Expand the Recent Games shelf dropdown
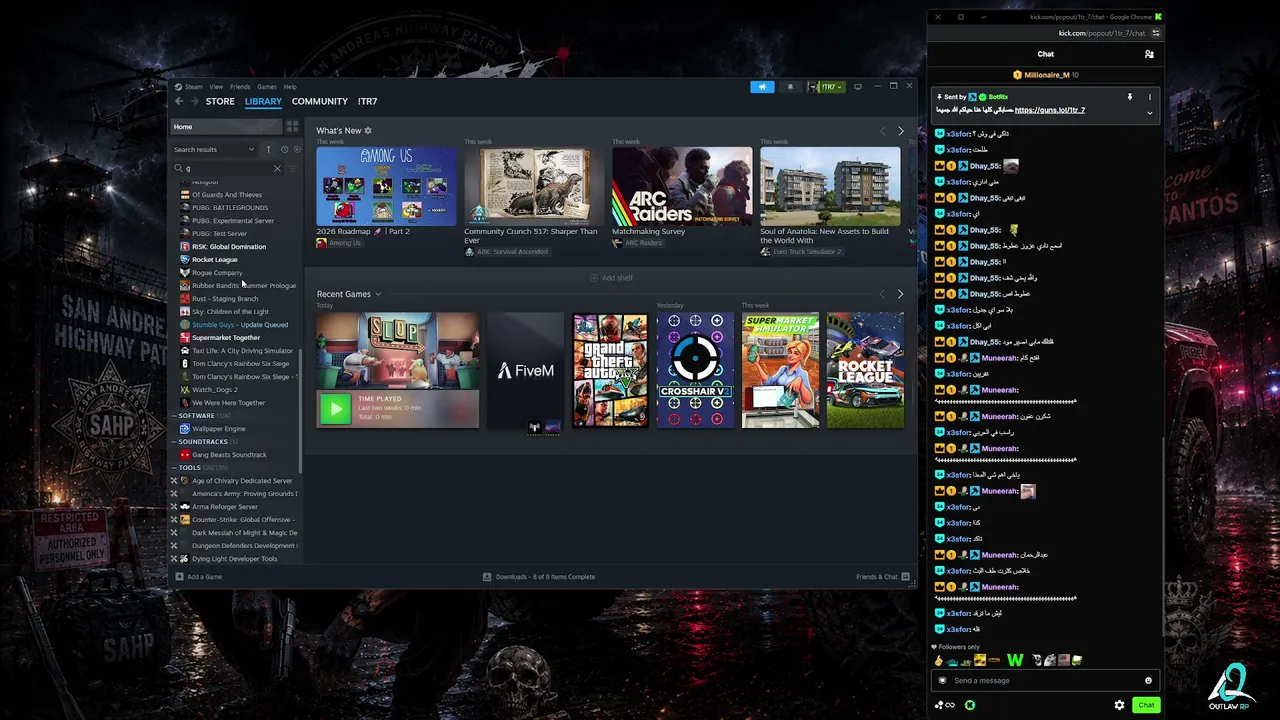1280x720 pixels. click(x=378, y=294)
